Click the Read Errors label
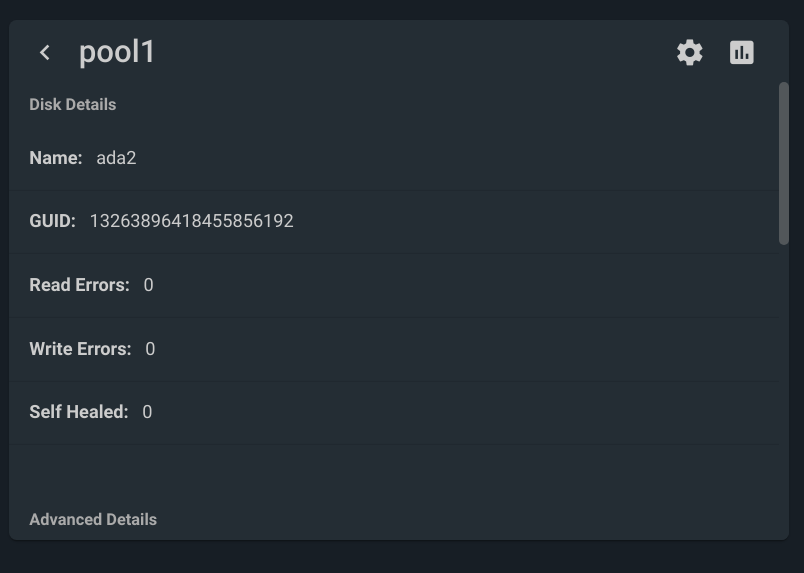 coord(79,285)
